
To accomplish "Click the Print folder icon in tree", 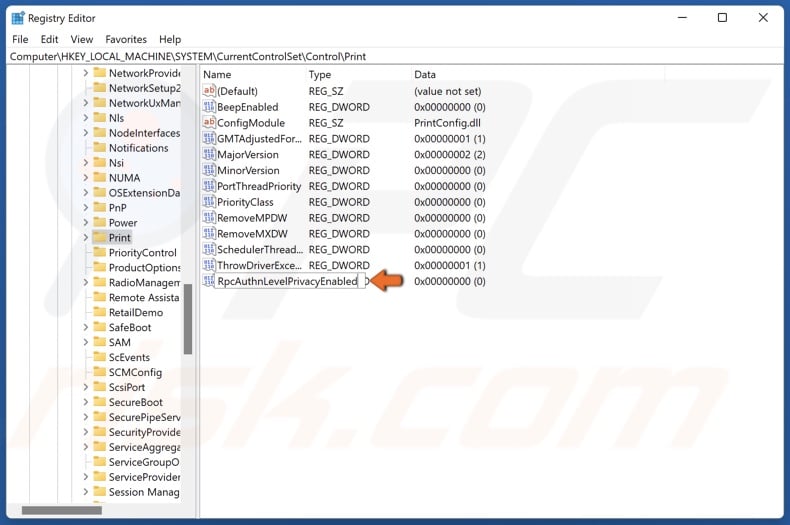I will 100,237.
